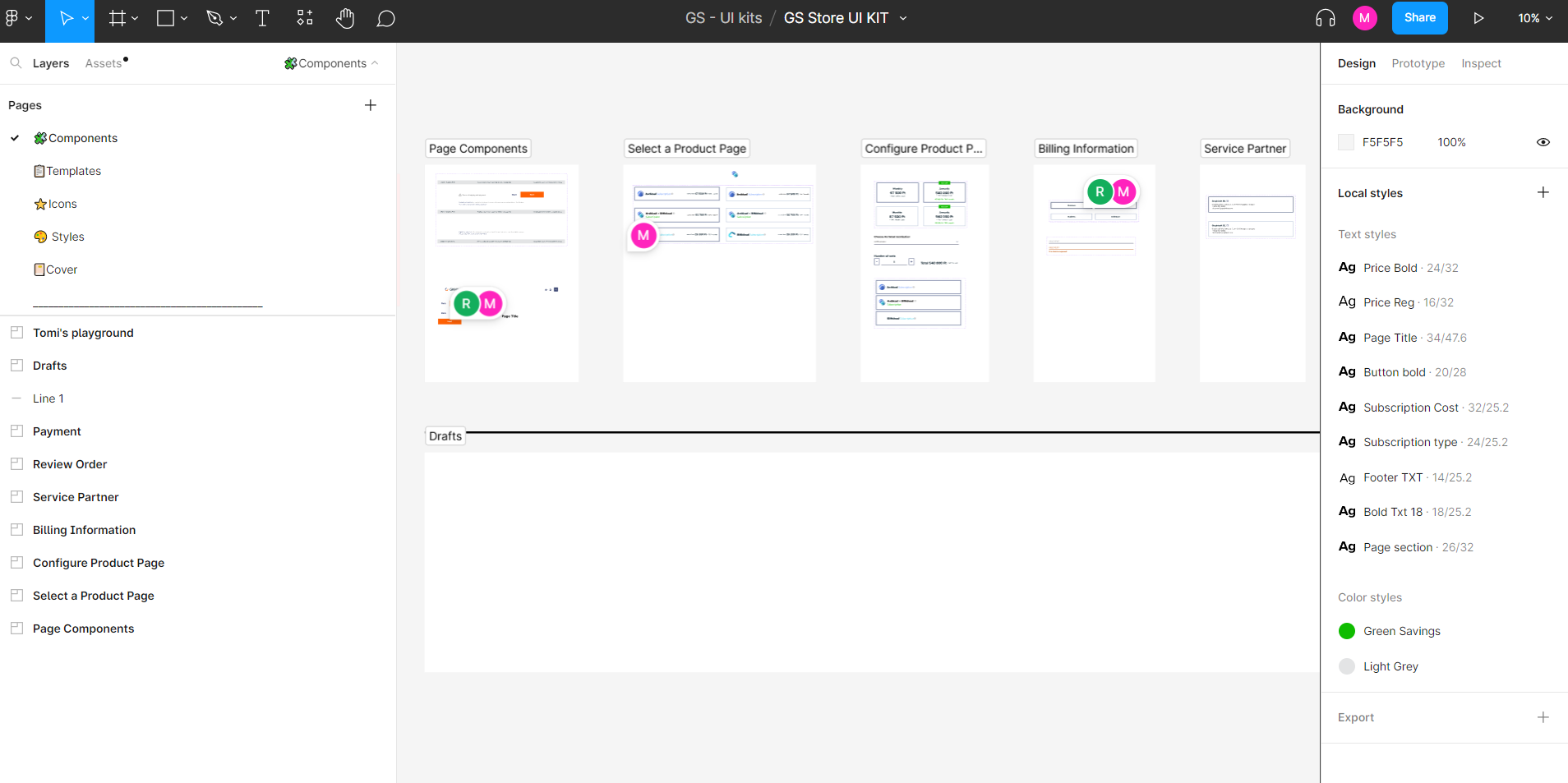The width and height of the screenshot is (1568, 783).
Task: Click the Green Savings color style
Action: [x=1401, y=631]
